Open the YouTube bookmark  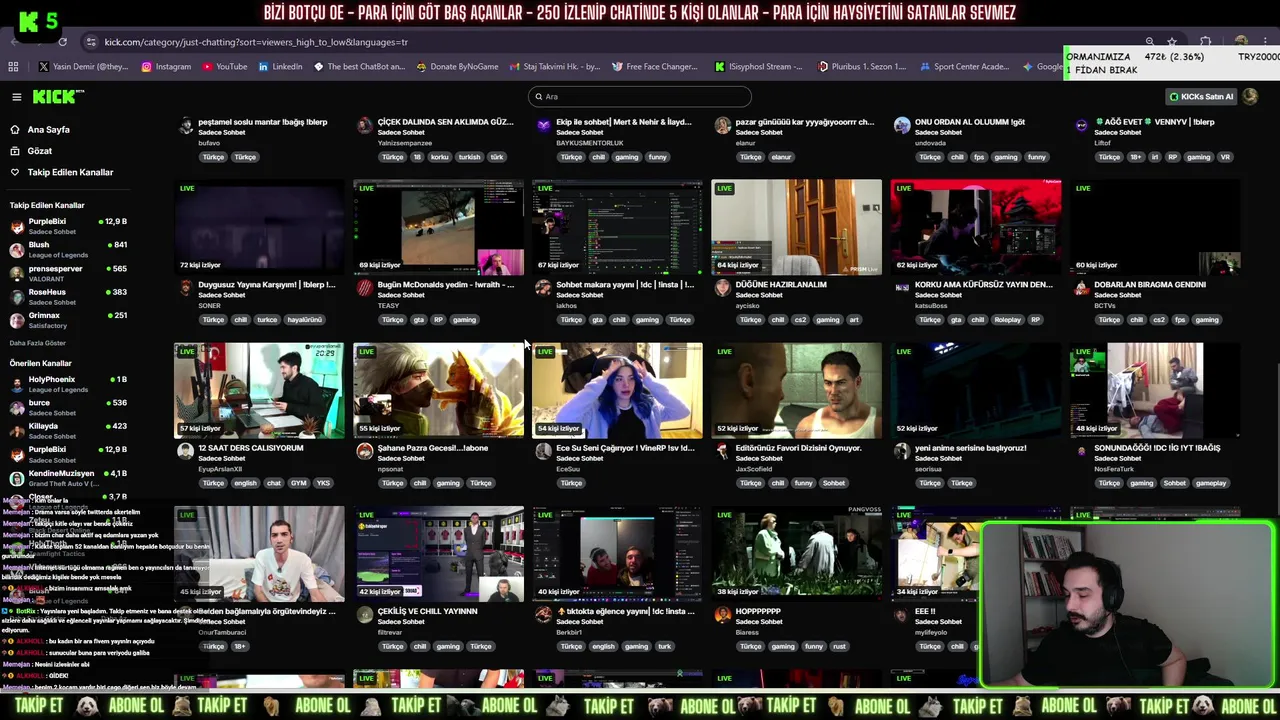(x=225, y=67)
